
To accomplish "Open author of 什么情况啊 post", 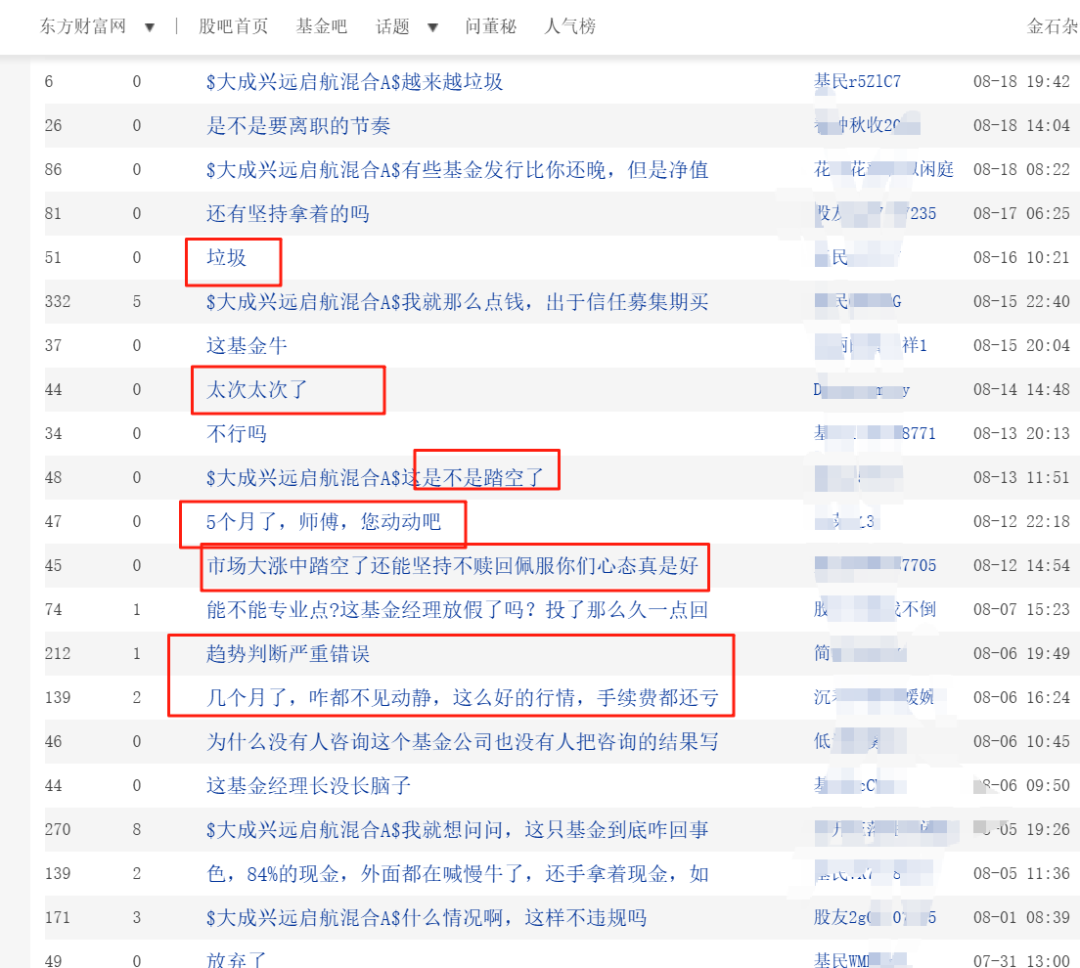I will 875,918.
